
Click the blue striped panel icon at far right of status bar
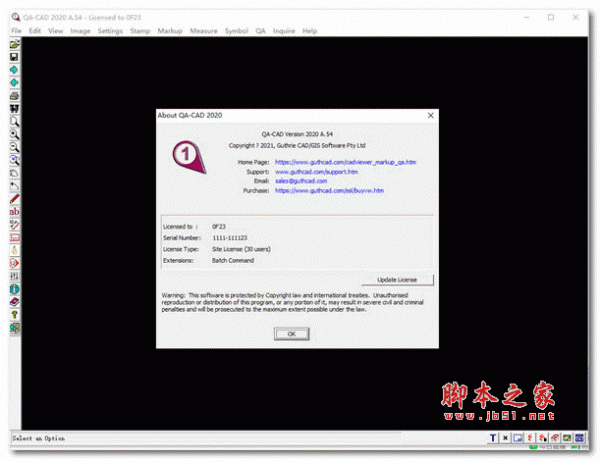point(580,438)
